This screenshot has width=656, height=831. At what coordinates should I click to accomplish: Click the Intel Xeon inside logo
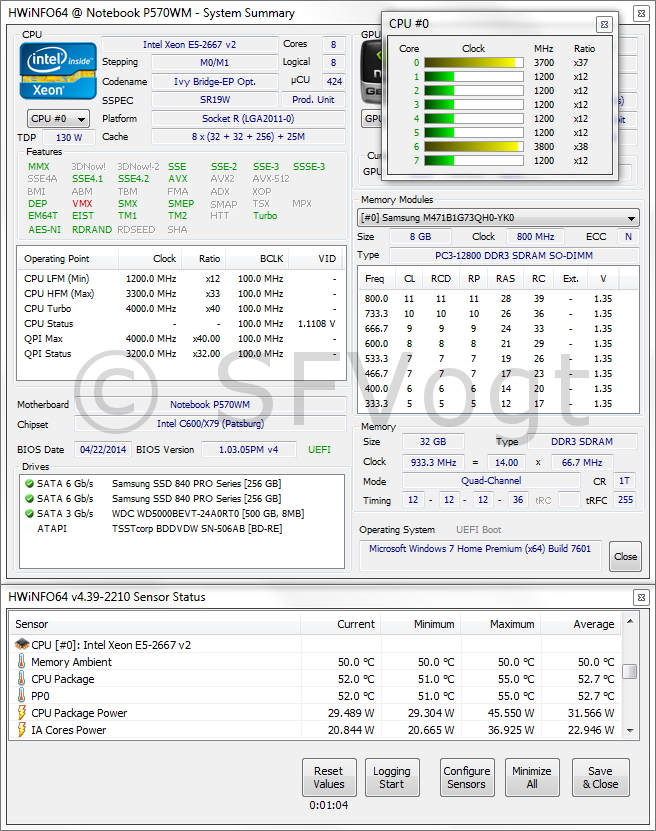pos(58,71)
